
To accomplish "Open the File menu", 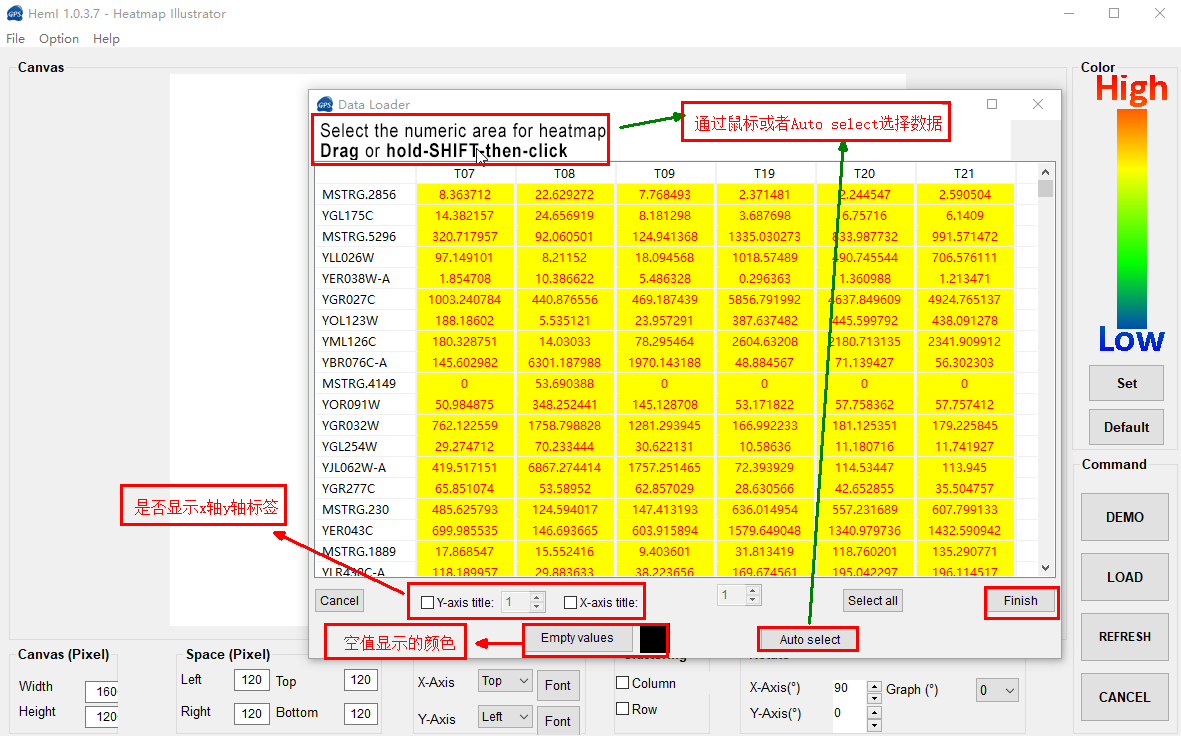I will [15, 38].
